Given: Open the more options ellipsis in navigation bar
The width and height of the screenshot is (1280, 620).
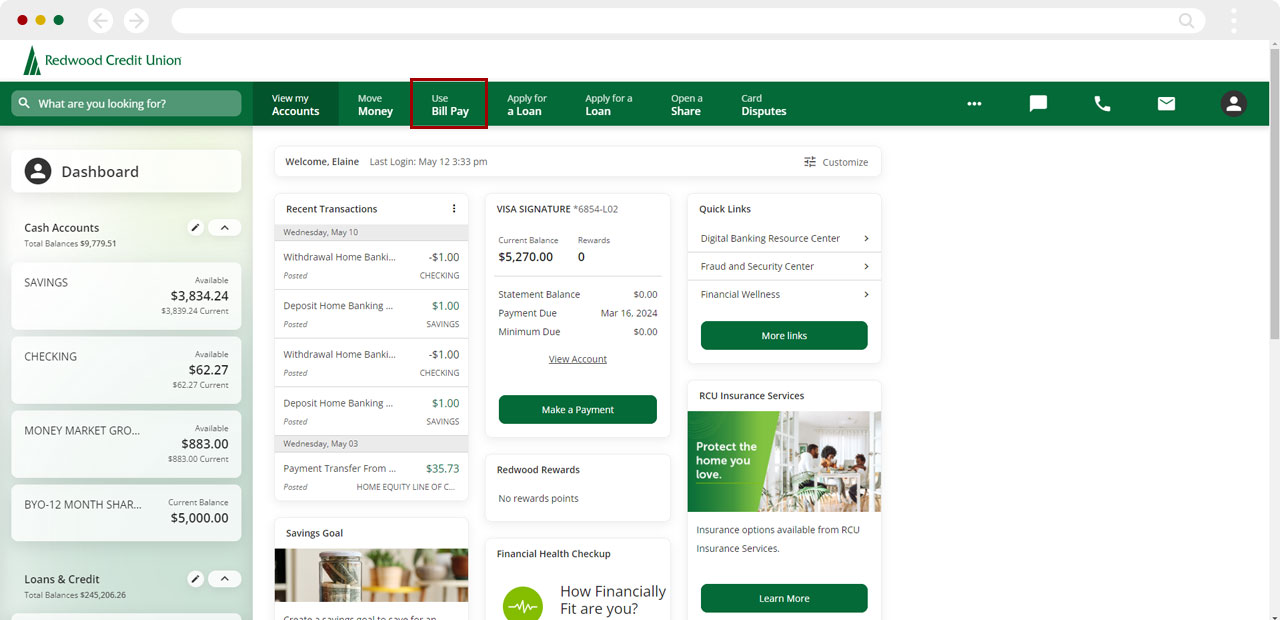Looking at the screenshot, I should pyautogui.click(x=974, y=104).
